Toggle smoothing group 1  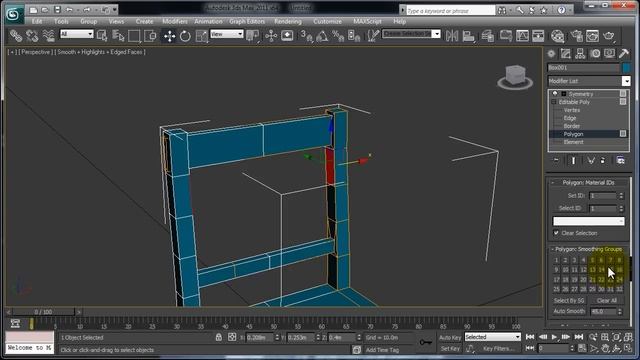point(556,260)
